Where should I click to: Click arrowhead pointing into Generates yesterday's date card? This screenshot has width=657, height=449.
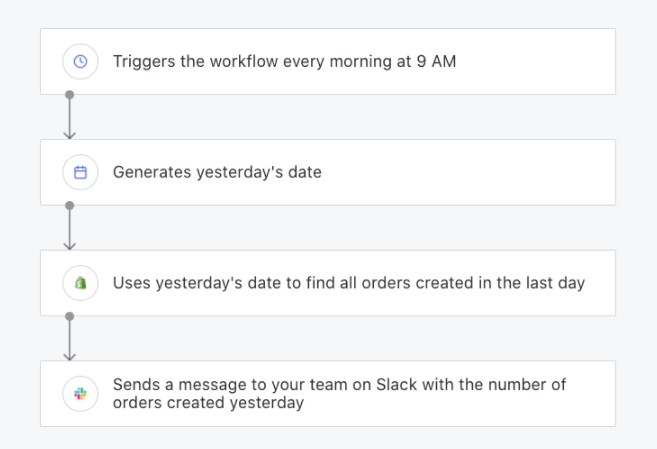pos(70,135)
